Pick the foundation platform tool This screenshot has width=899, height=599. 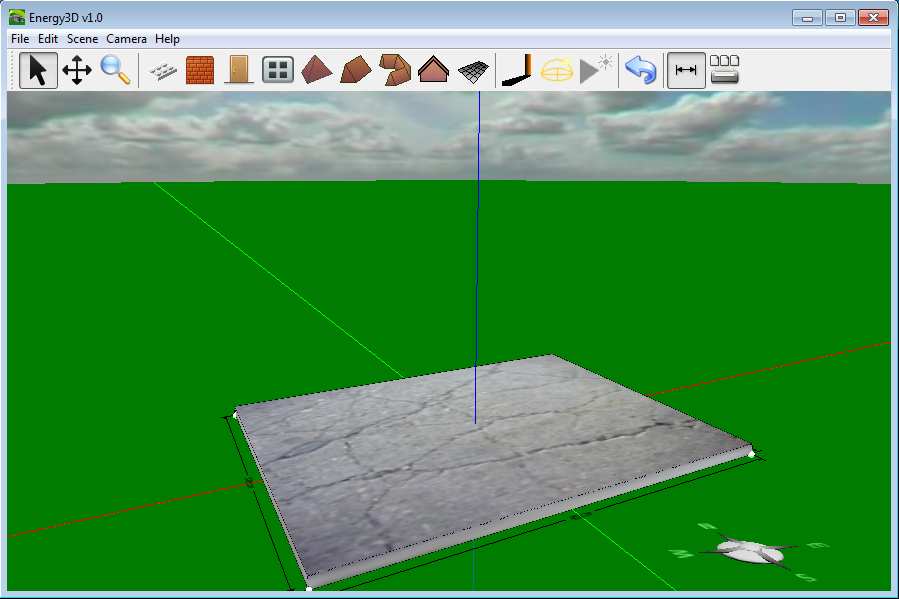pos(163,71)
